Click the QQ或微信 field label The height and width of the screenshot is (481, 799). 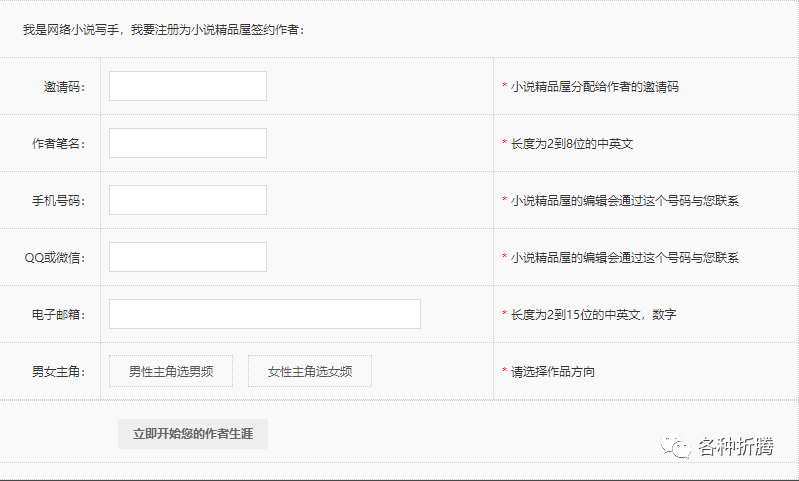pyautogui.click(x=55, y=258)
